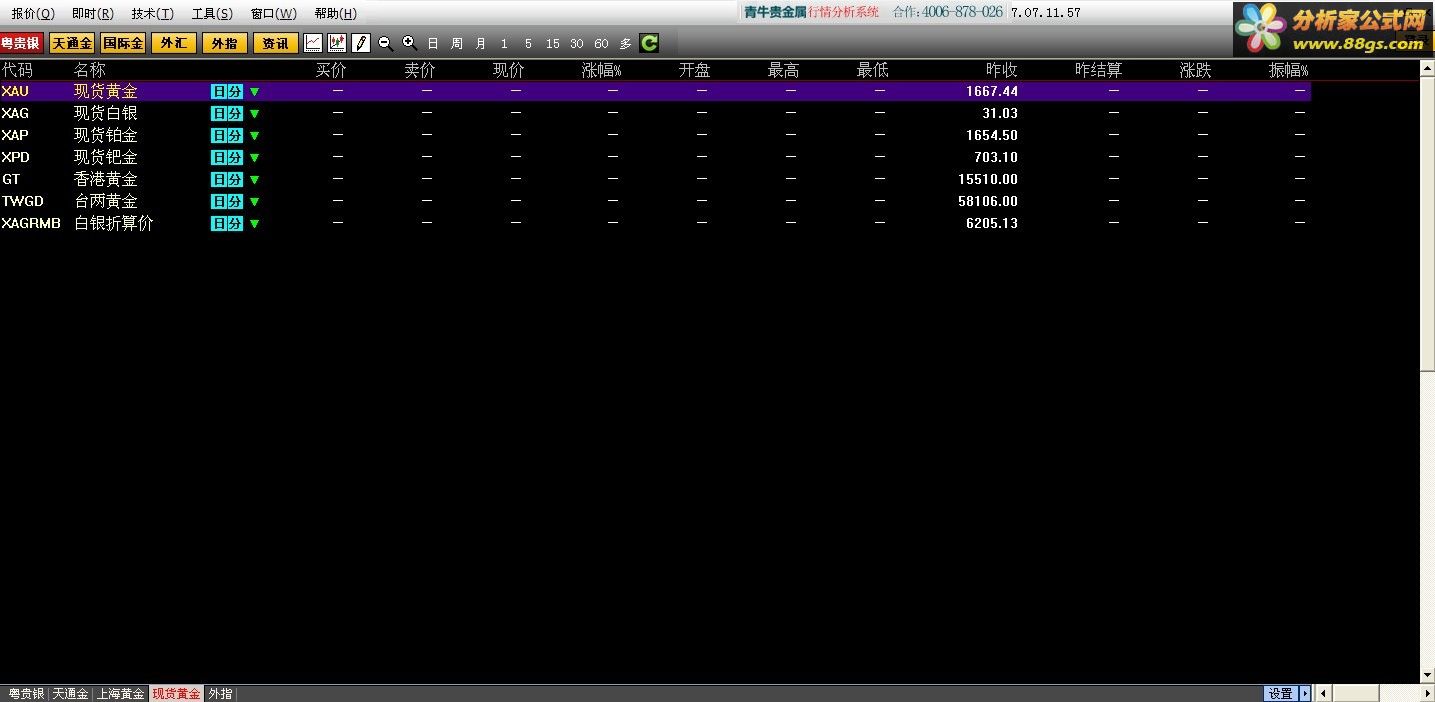The image size is (1435, 702).
Task: Select the 15-minute period
Action: pyautogui.click(x=553, y=44)
